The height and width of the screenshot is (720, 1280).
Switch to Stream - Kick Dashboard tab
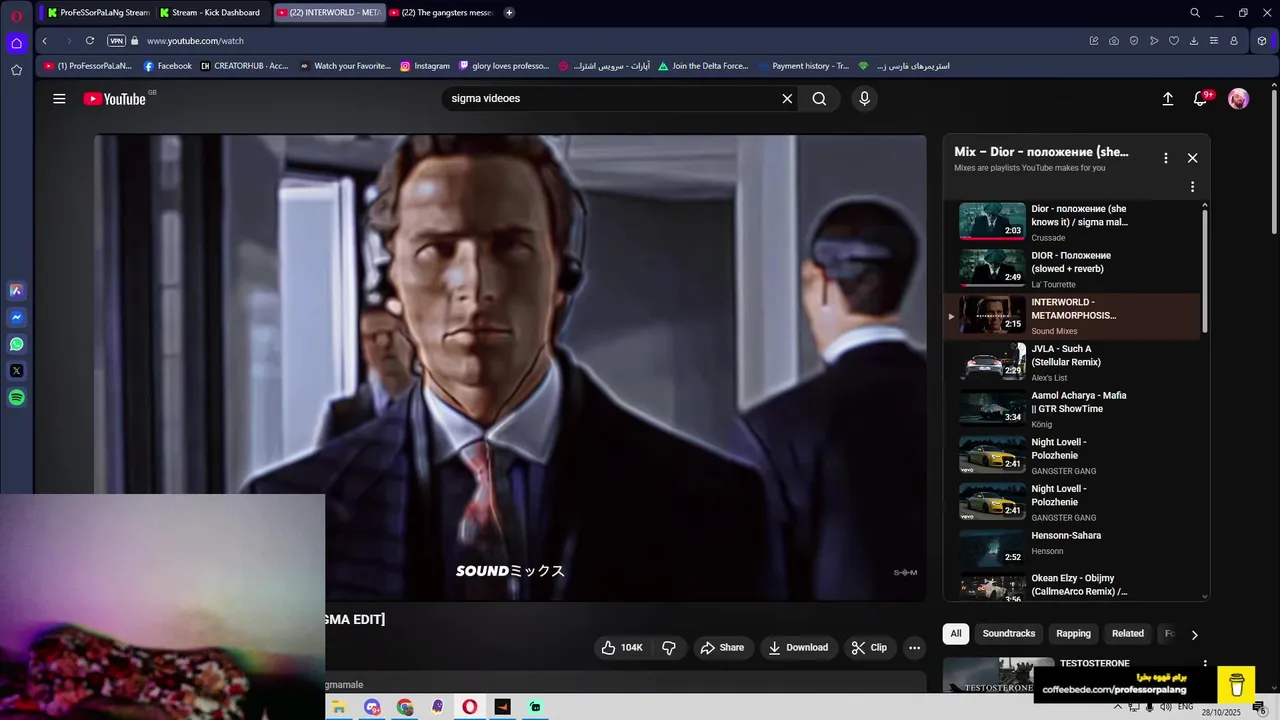point(211,13)
